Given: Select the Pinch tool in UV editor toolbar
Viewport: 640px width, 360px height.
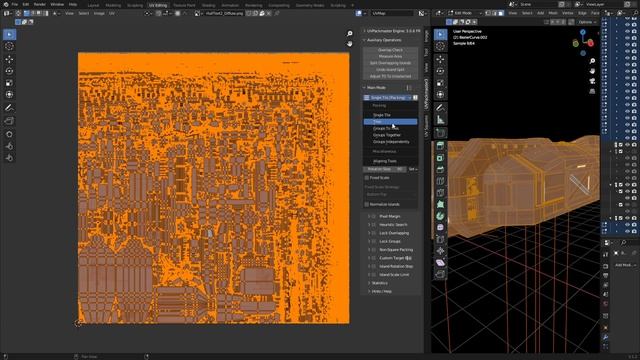Looking at the screenshot, I should [x=9, y=158].
